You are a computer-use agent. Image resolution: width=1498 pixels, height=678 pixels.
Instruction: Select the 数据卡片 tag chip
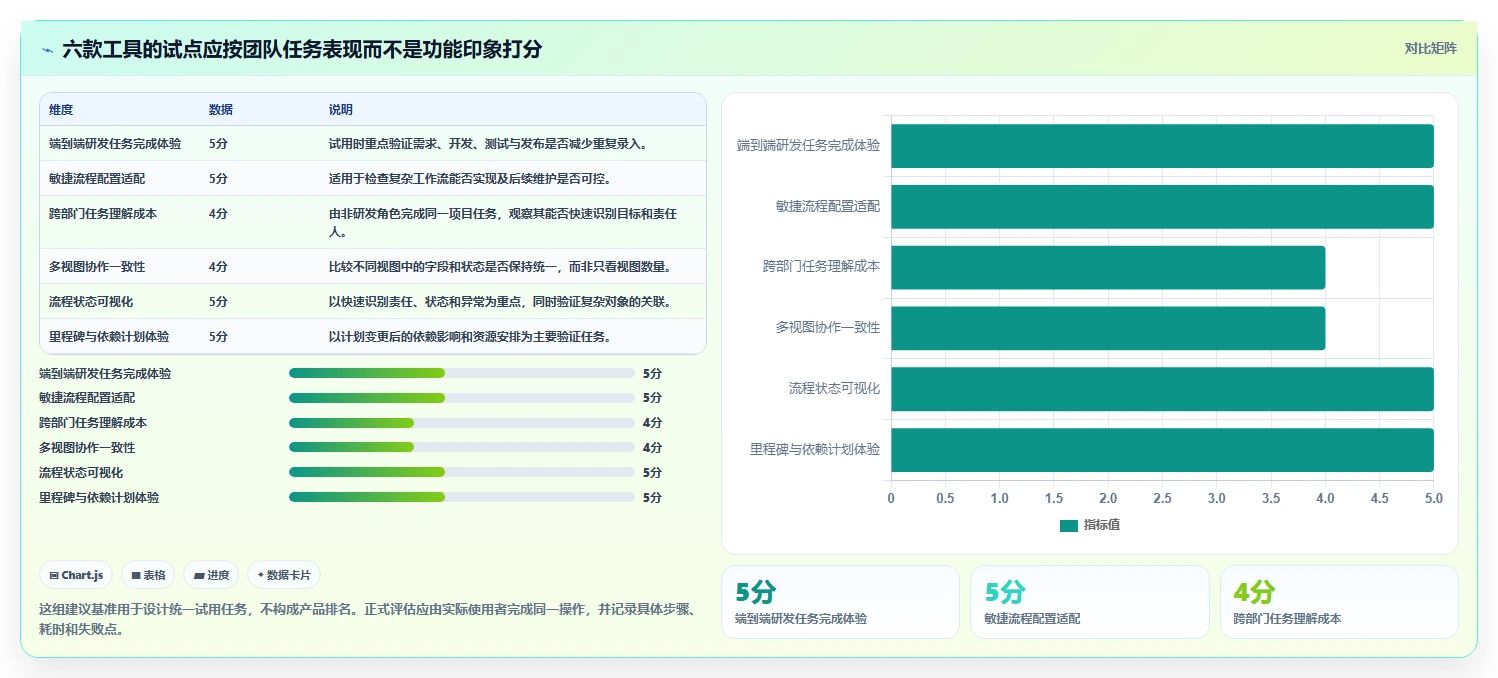click(x=284, y=575)
